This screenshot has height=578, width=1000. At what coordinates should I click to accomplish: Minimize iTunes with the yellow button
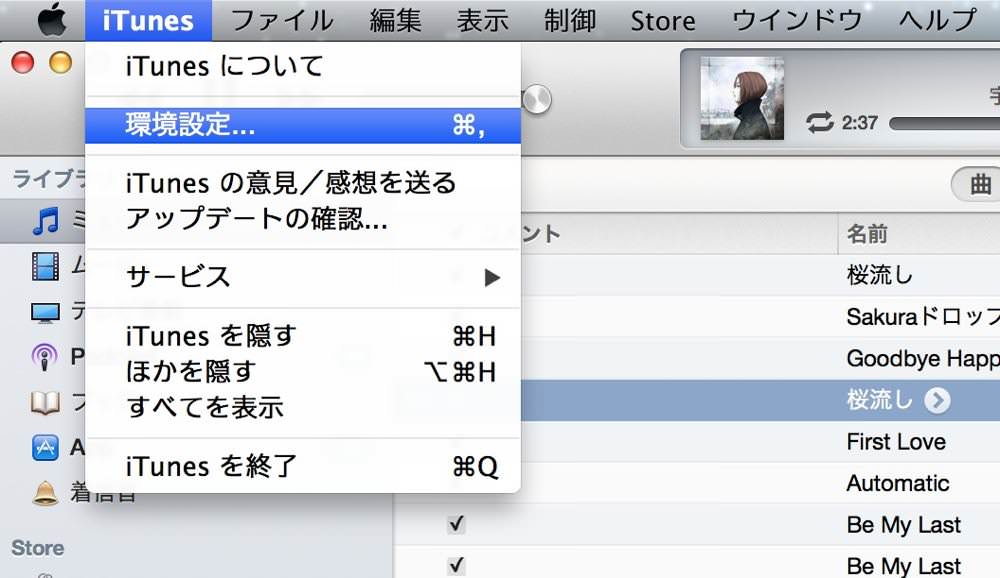click(x=61, y=63)
